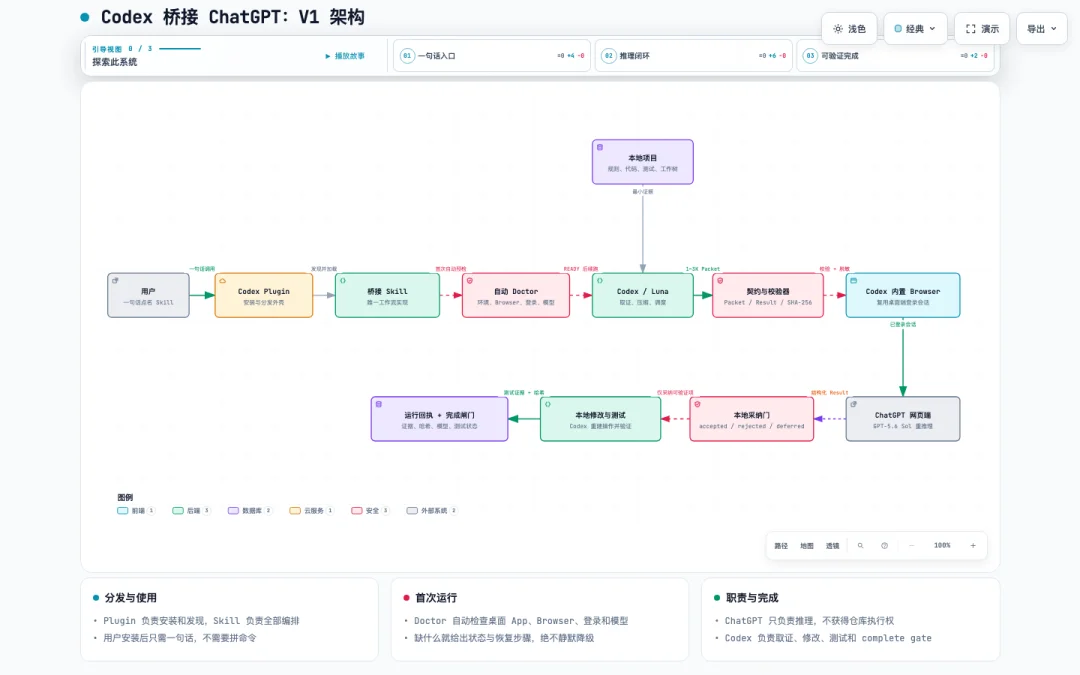
Task: Select the ChatGPT 网页端 node
Action: [x=903, y=419]
